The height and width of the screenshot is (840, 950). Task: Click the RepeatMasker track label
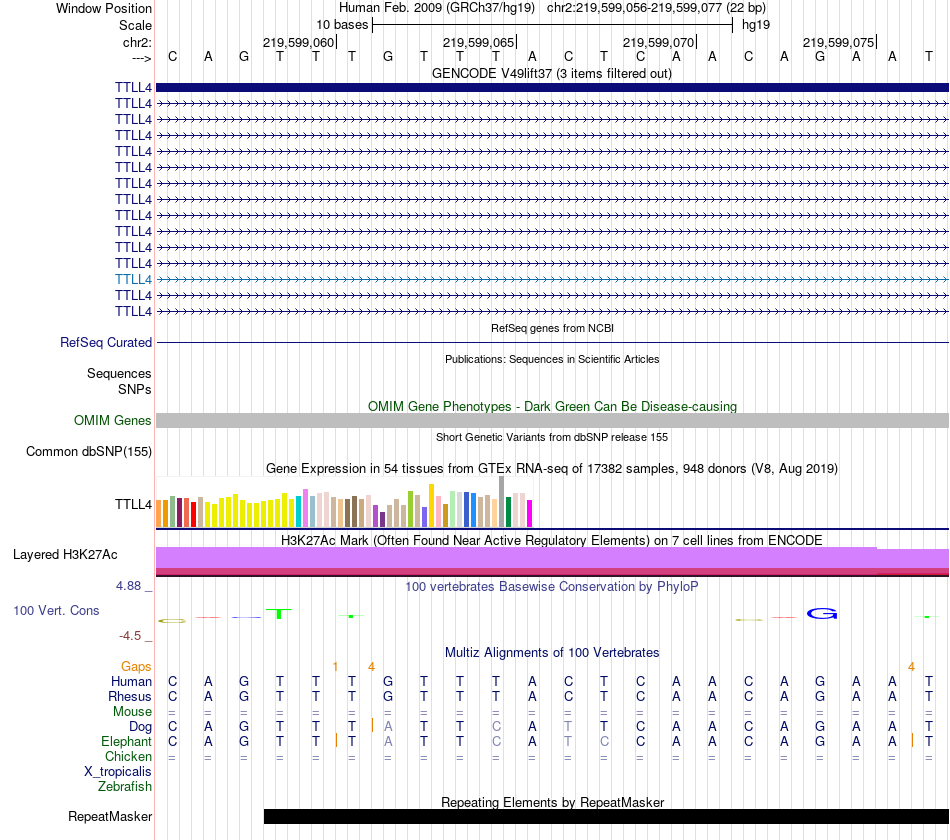pos(110,816)
